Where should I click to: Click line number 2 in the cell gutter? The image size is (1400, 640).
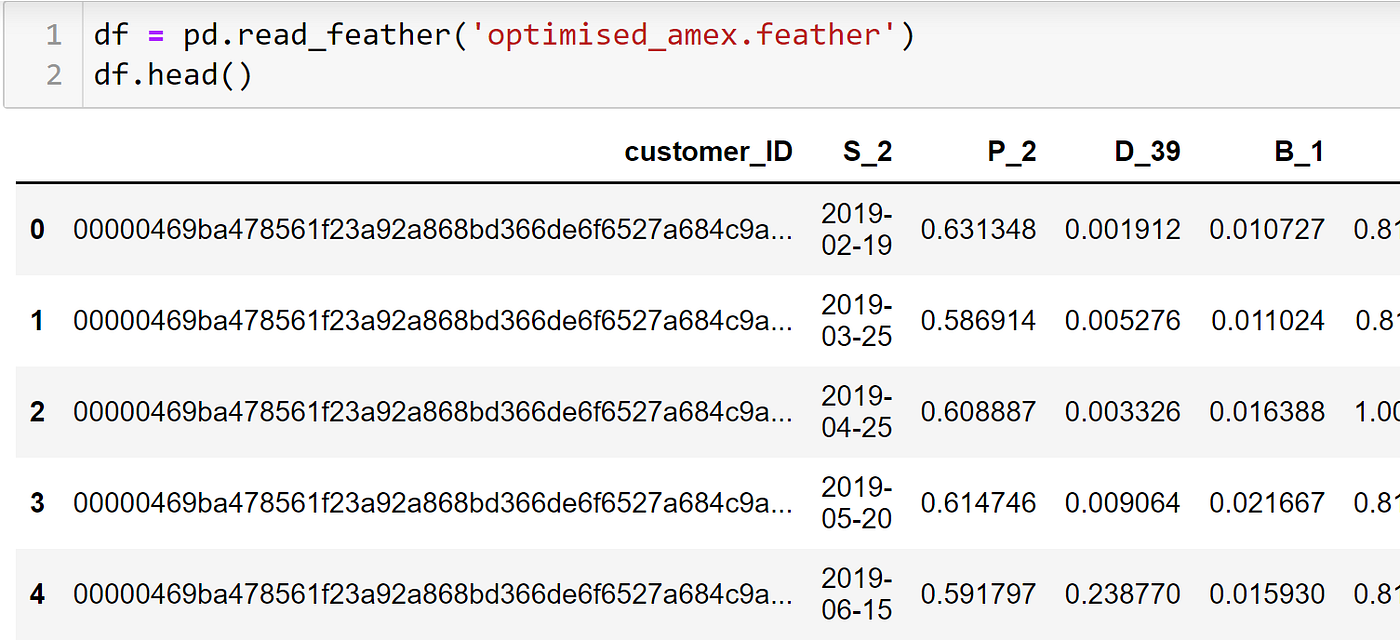pos(53,75)
